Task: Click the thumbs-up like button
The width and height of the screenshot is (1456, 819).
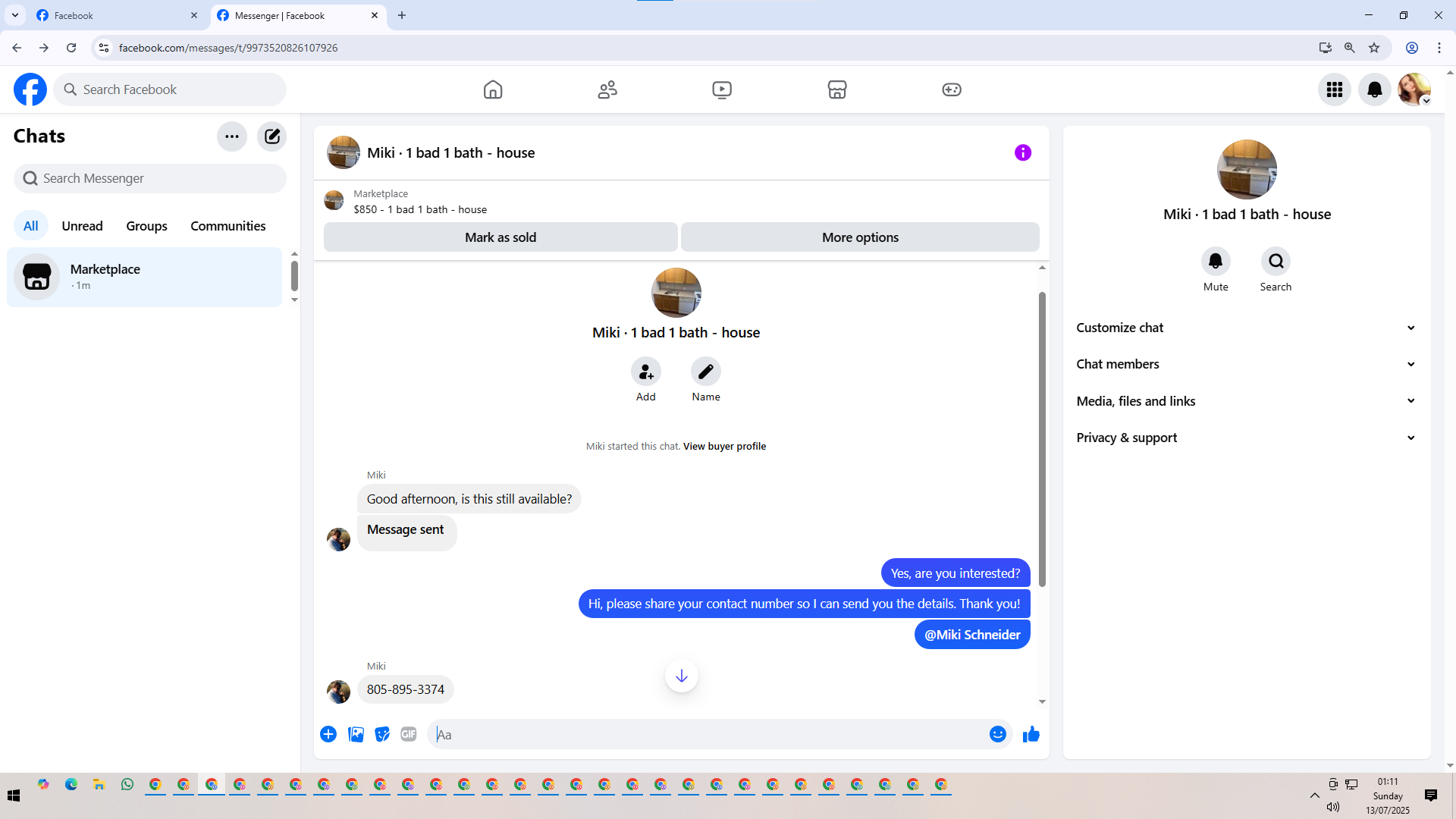Action: [1031, 734]
